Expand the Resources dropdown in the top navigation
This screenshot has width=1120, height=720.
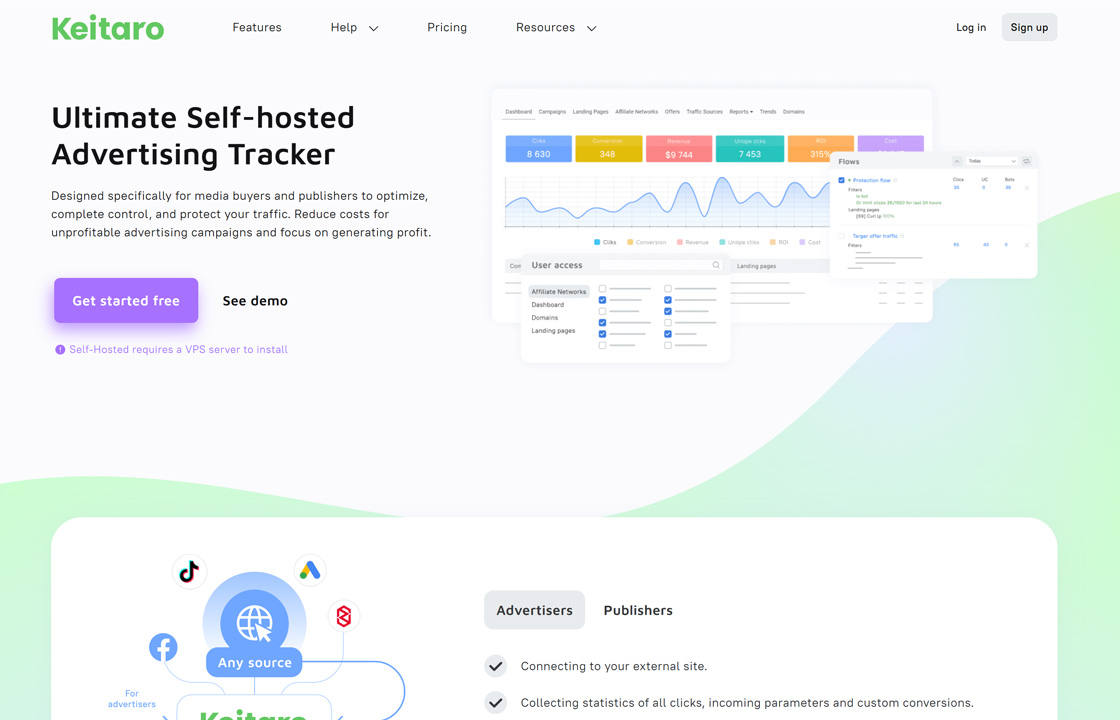coord(556,27)
